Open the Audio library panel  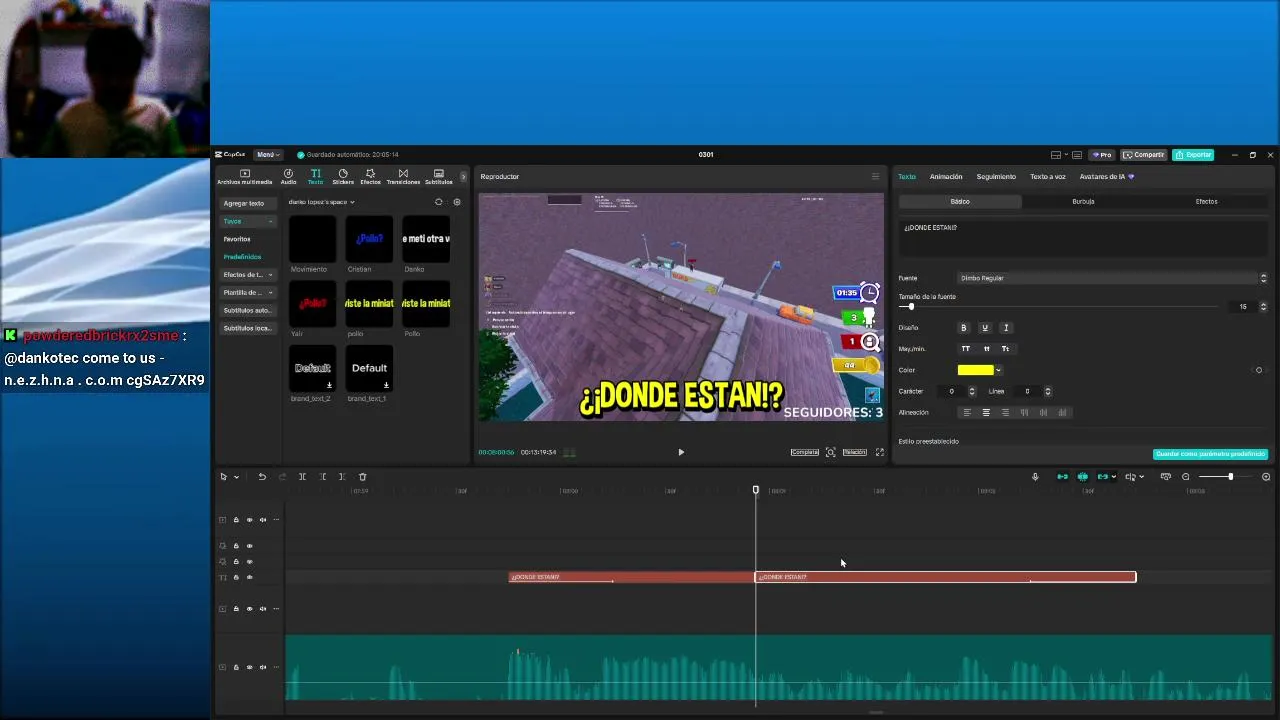coord(288,177)
